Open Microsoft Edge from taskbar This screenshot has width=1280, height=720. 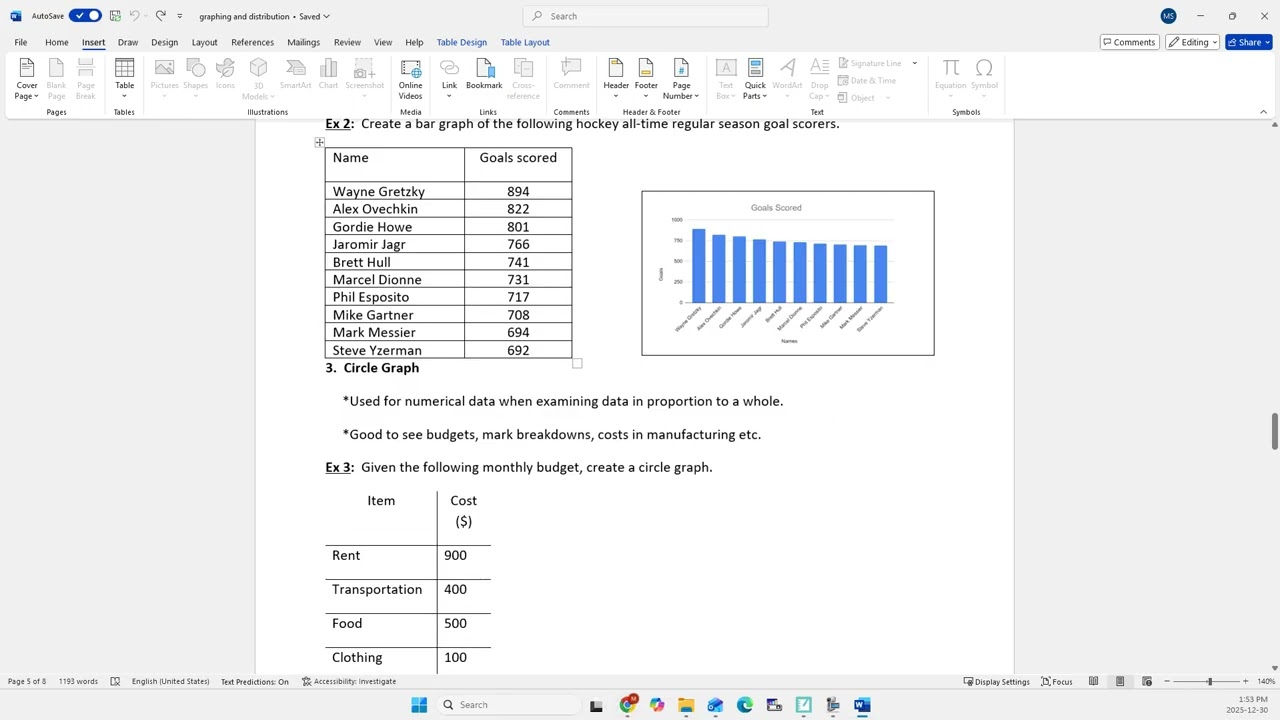(745, 705)
